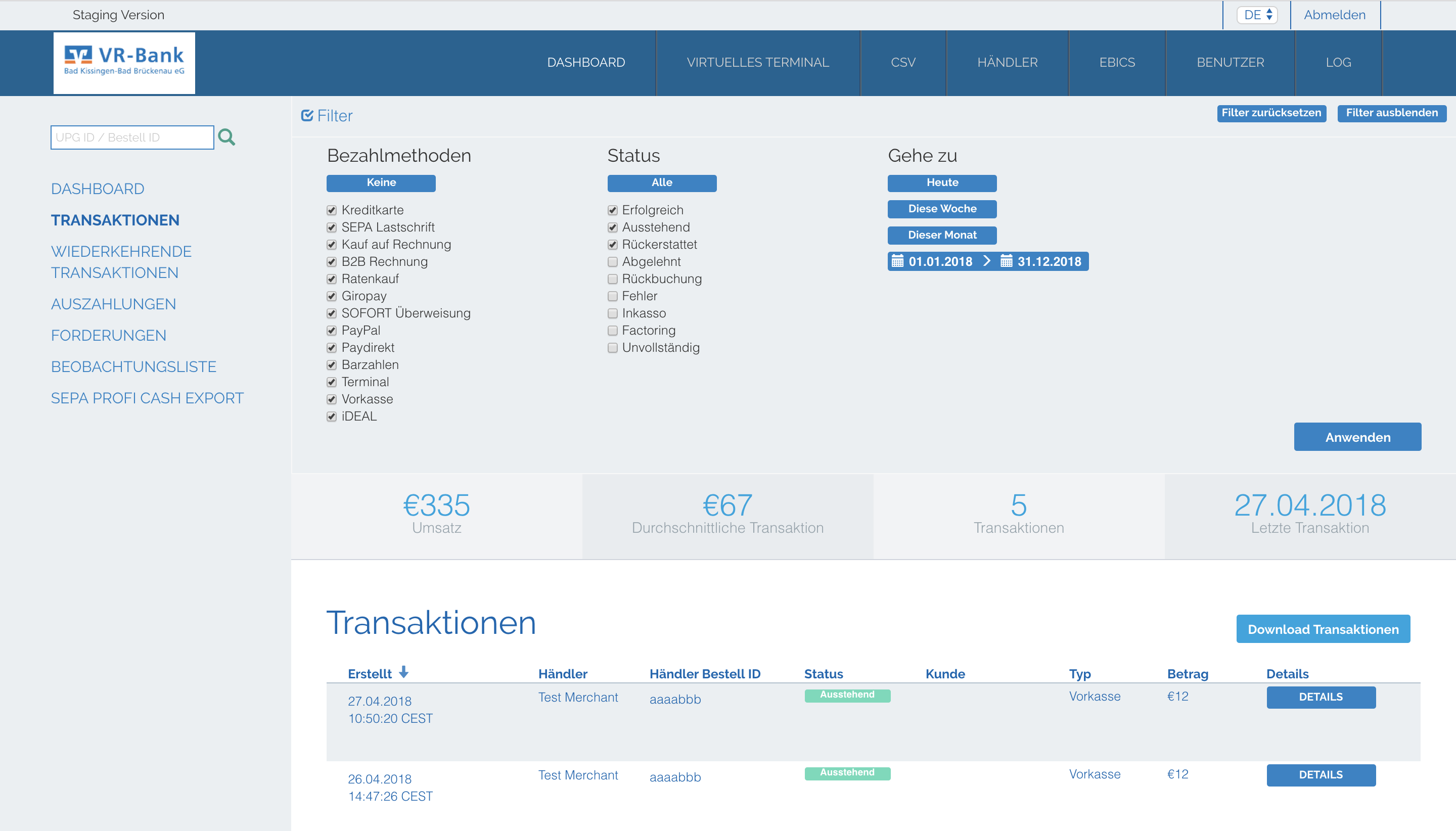1456x831 pixels.
Task: Uncheck the Kreditkarte payment method
Action: point(332,211)
